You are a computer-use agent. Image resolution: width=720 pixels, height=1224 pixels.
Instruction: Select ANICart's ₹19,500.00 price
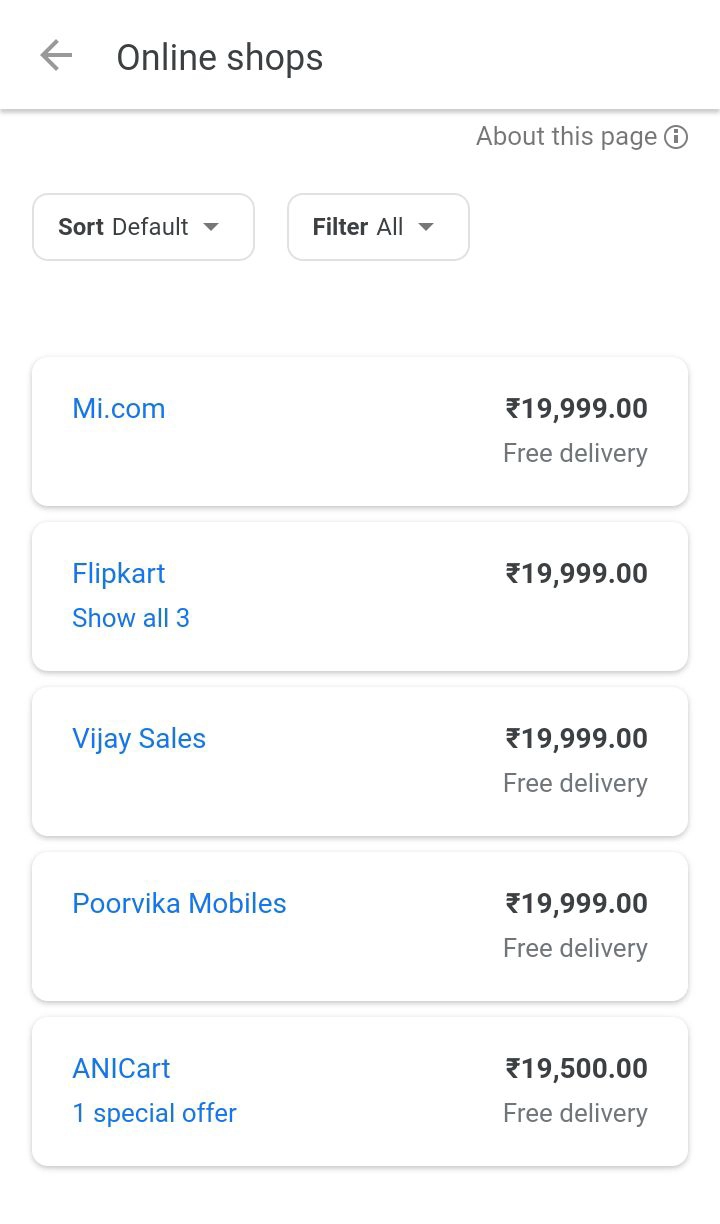tap(576, 1068)
